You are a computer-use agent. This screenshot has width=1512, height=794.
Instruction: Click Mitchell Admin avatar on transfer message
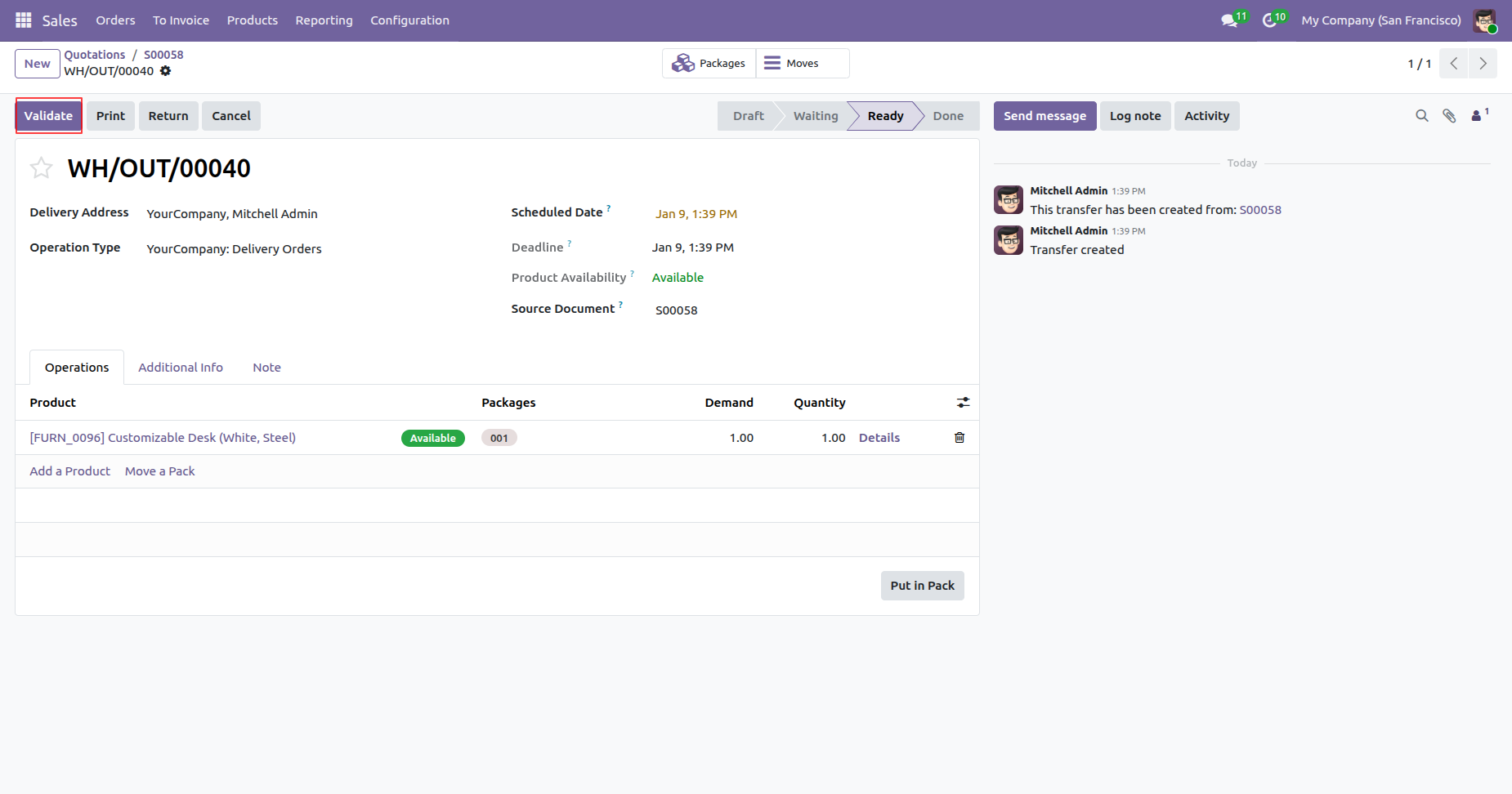[1009, 200]
